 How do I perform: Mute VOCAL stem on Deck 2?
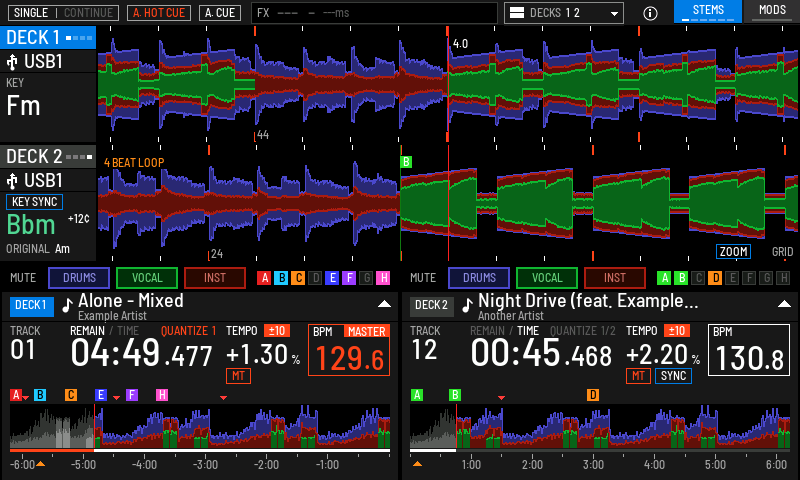coord(547,278)
